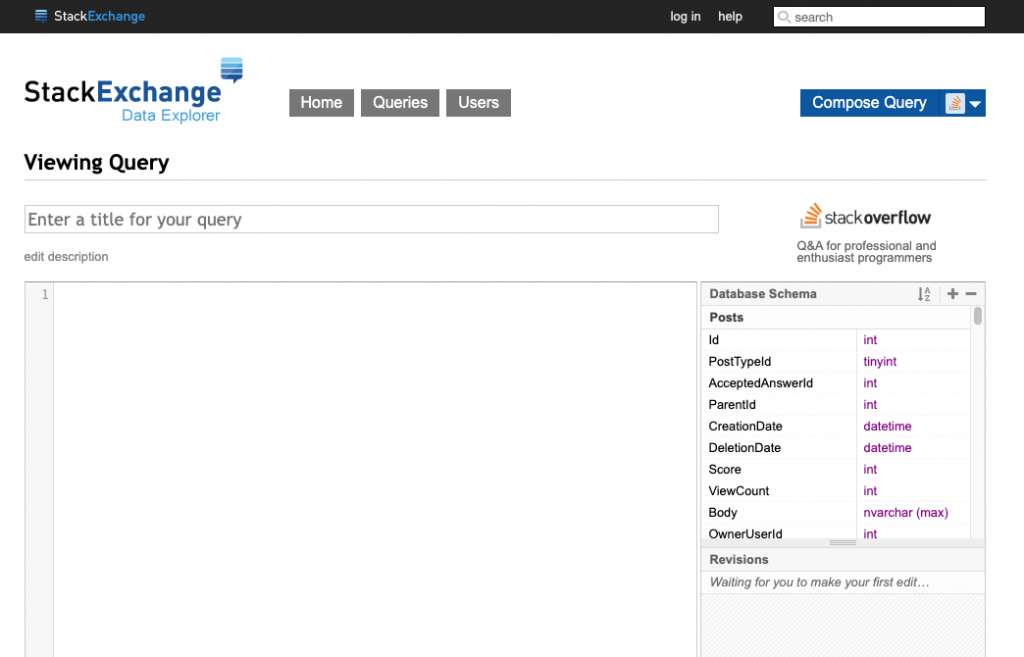
Task: Click the log in link
Action: click(685, 17)
